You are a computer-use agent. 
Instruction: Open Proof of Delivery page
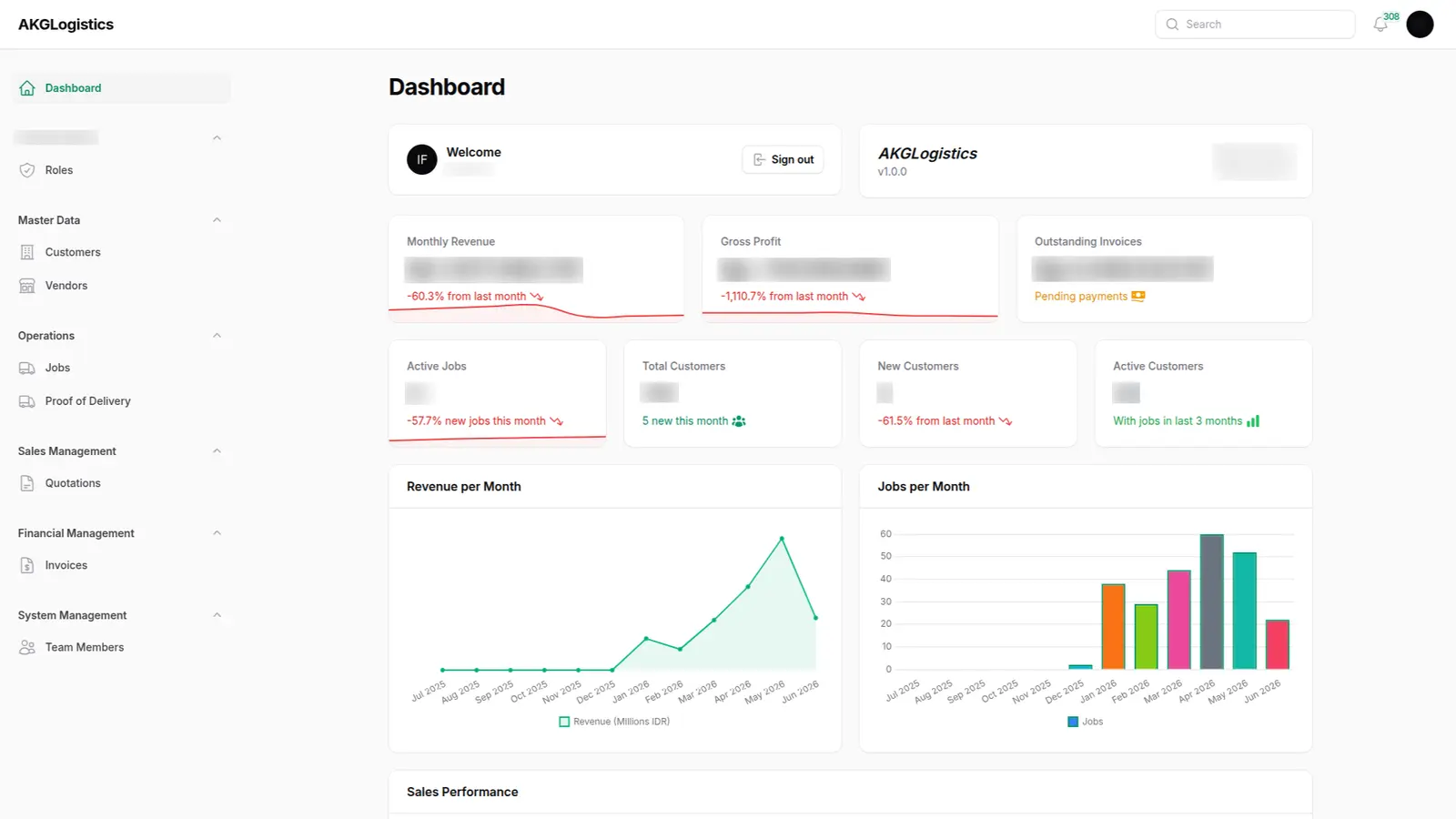pos(122,401)
